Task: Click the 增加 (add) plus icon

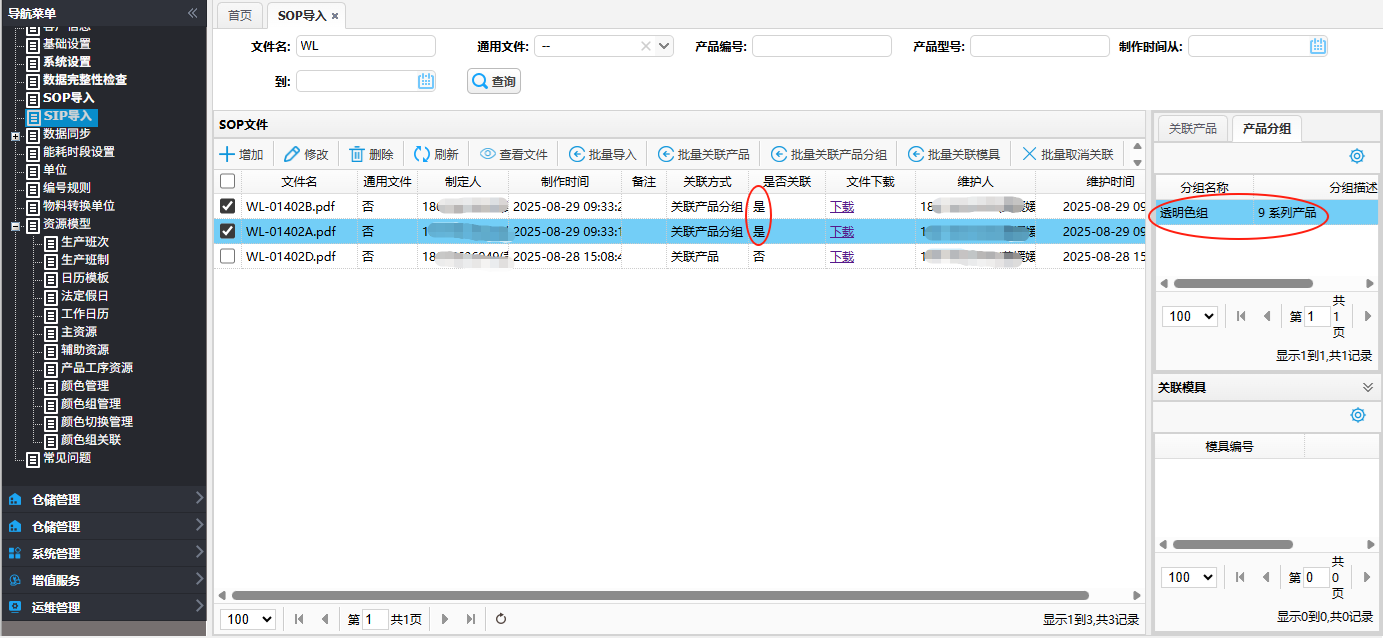Action: 227,154
